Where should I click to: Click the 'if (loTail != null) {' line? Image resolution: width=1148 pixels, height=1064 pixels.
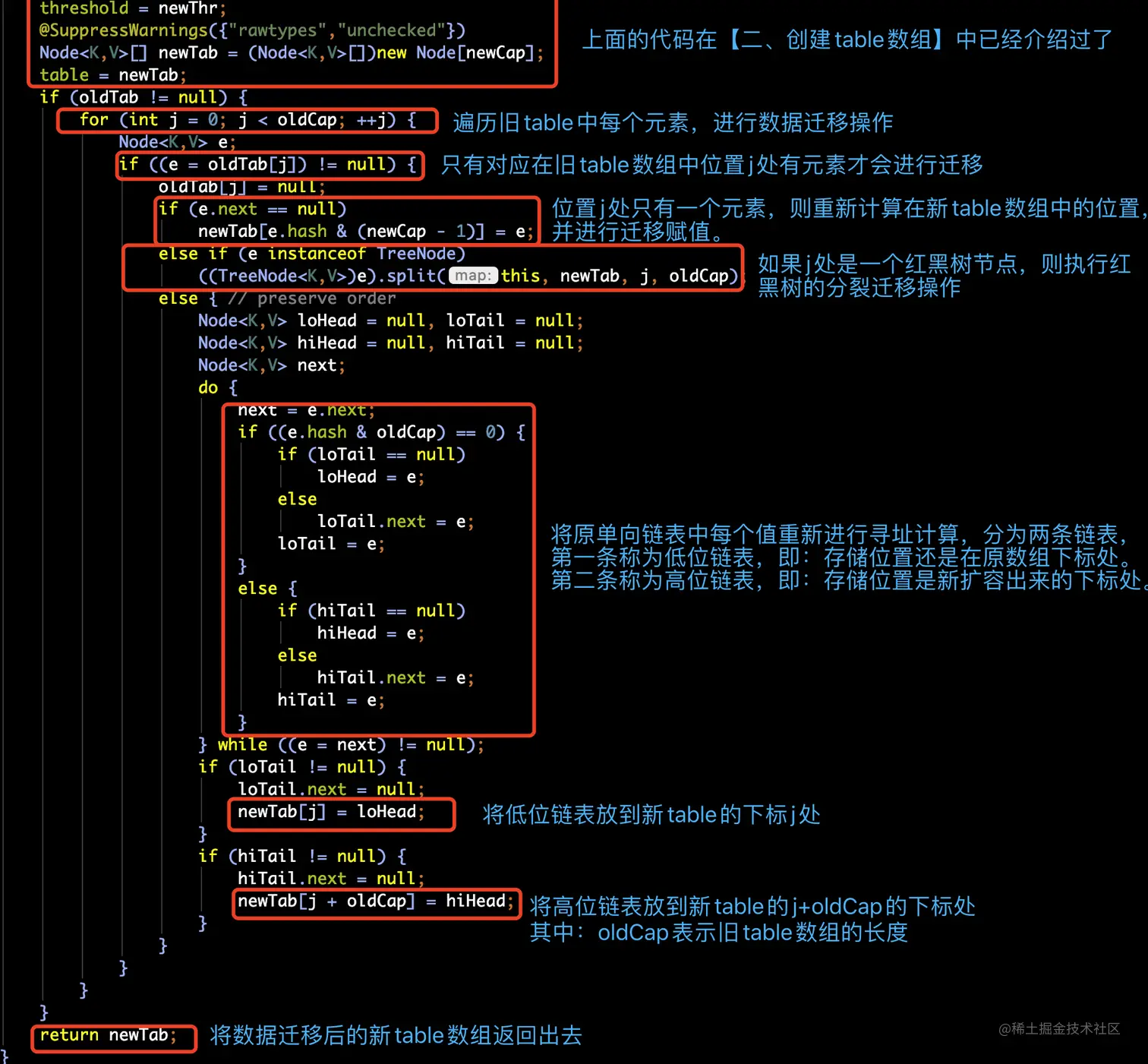(301, 767)
